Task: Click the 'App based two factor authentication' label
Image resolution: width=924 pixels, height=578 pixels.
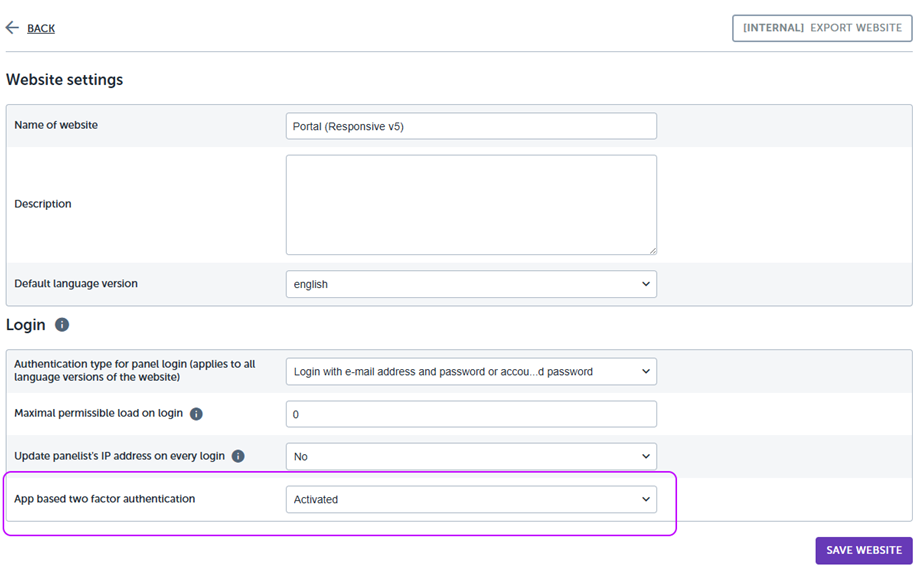Action: [104, 498]
